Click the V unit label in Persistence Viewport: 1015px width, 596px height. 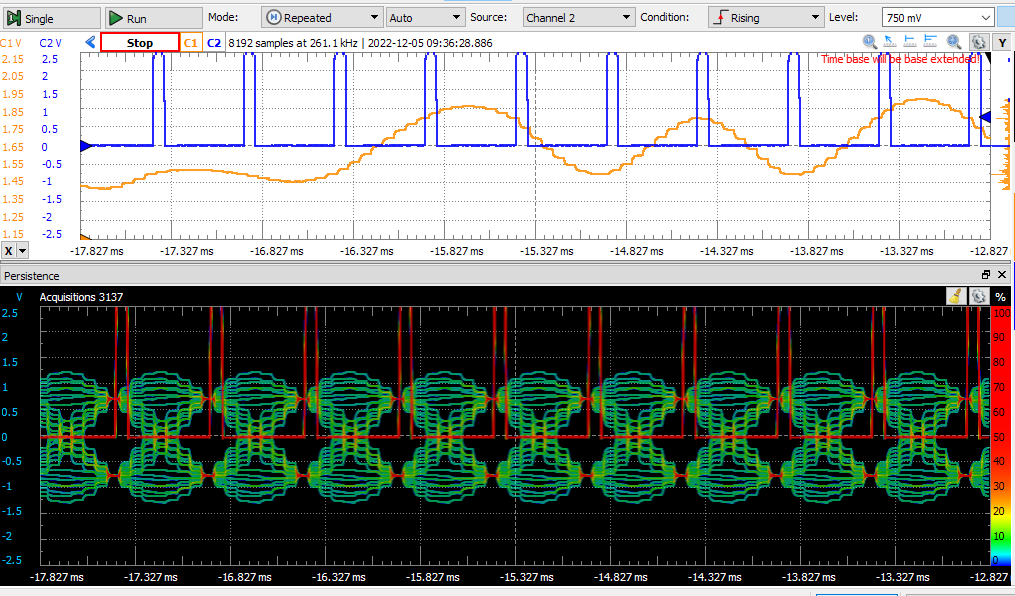click(x=19, y=297)
